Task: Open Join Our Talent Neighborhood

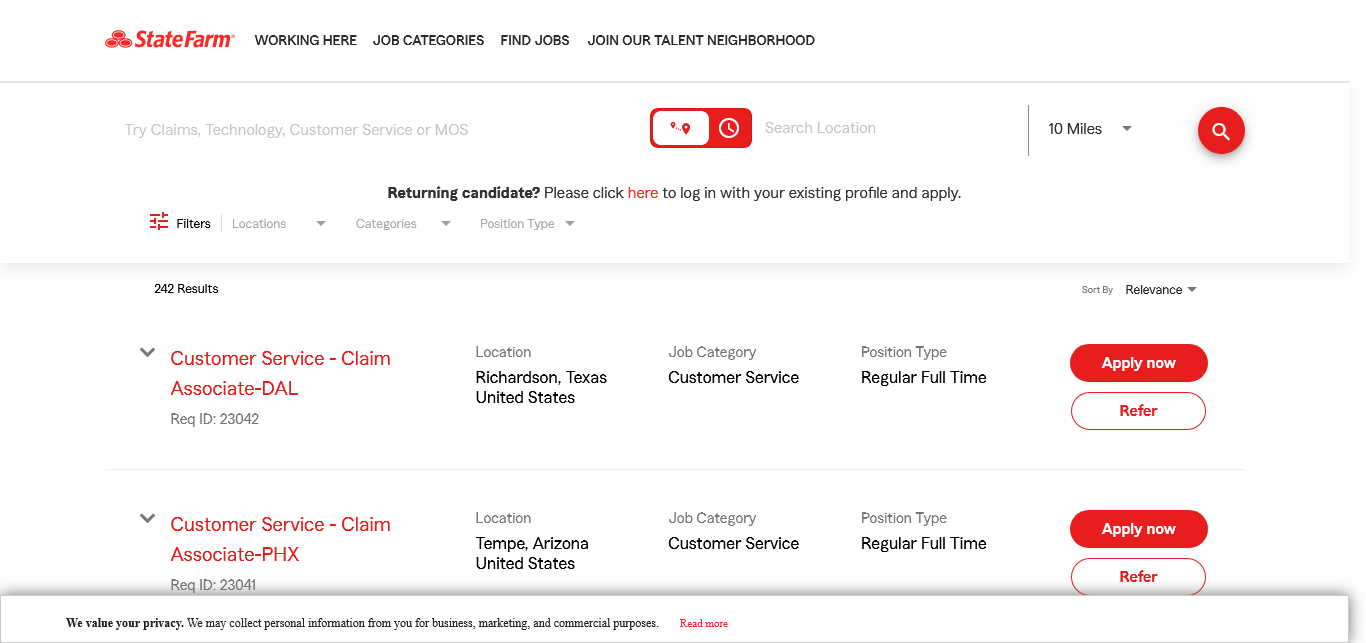Action: coord(701,41)
